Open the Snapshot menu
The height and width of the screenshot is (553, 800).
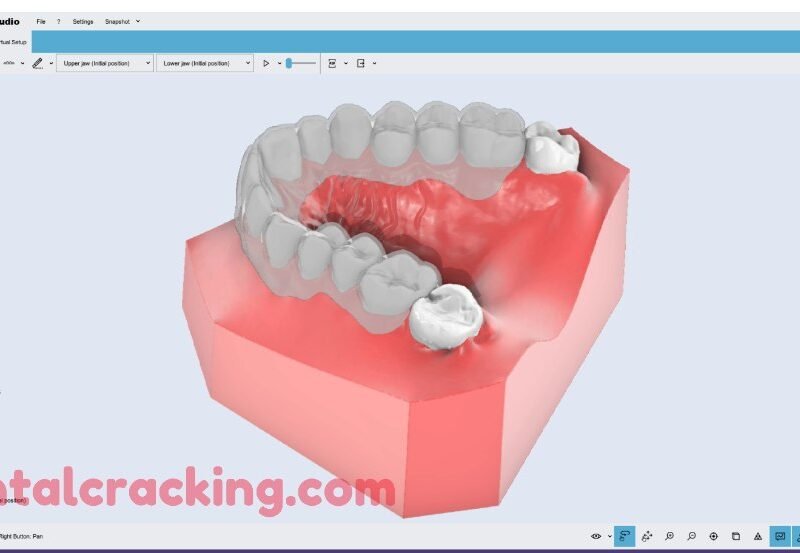pos(117,21)
